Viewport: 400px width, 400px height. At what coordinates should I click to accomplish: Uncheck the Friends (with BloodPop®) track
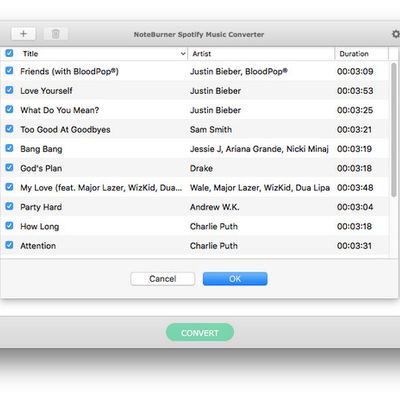point(9,71)
